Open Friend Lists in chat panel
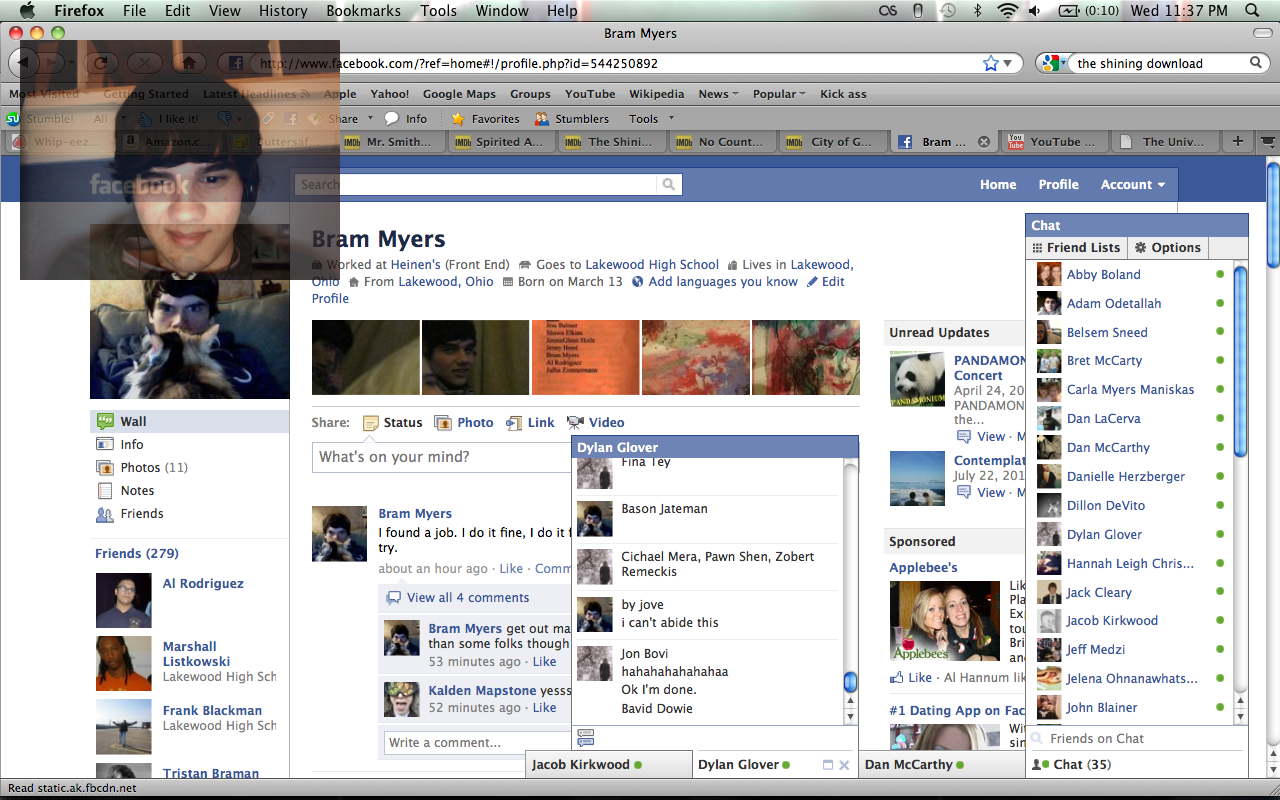The width and height of the screenshot is (1280, 800). coord(1076,248)
